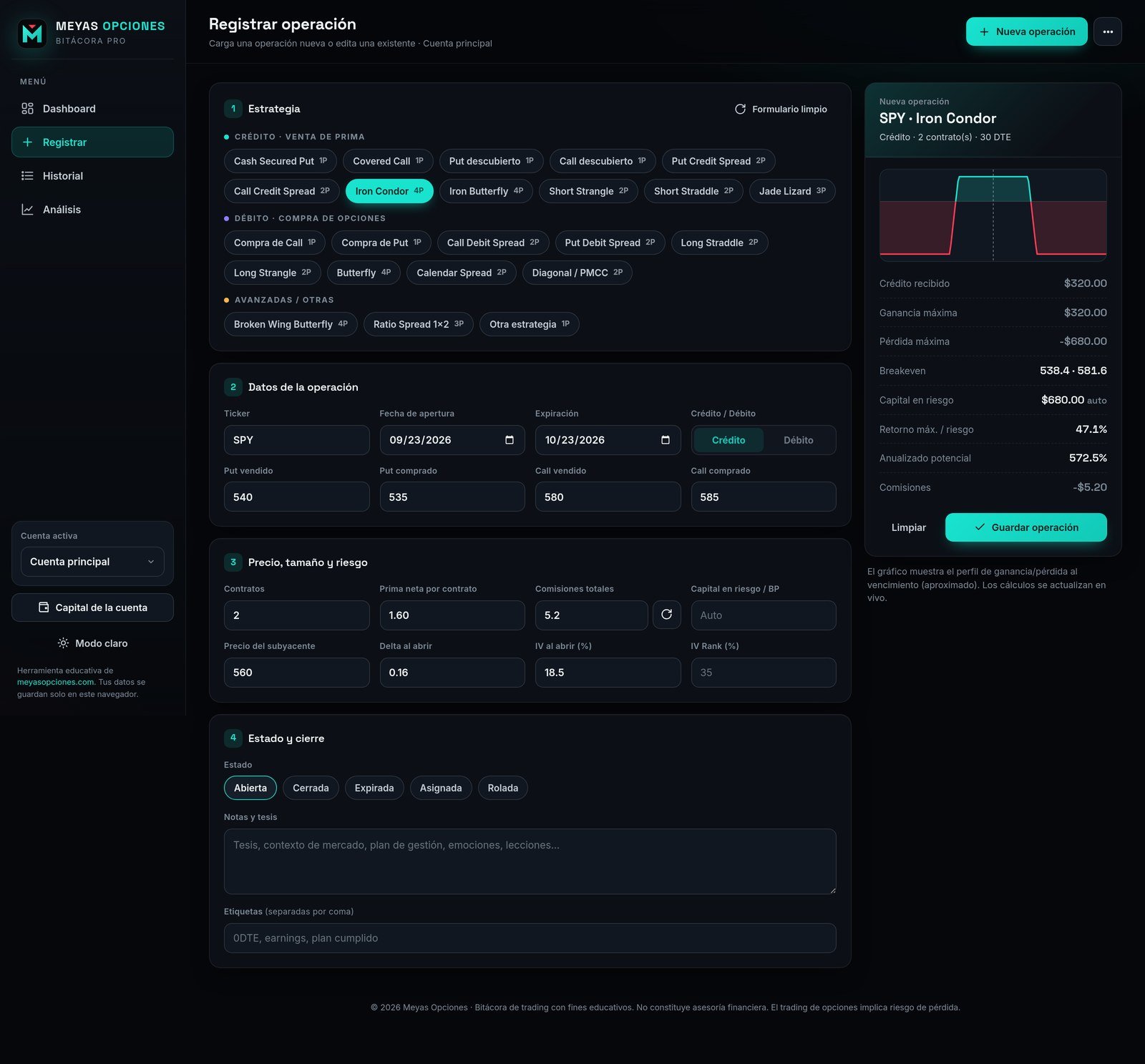Viewport: 1145px width, 1064px height.
Task: Click into the Etiquetas input
Action: [x=530, y=938]
